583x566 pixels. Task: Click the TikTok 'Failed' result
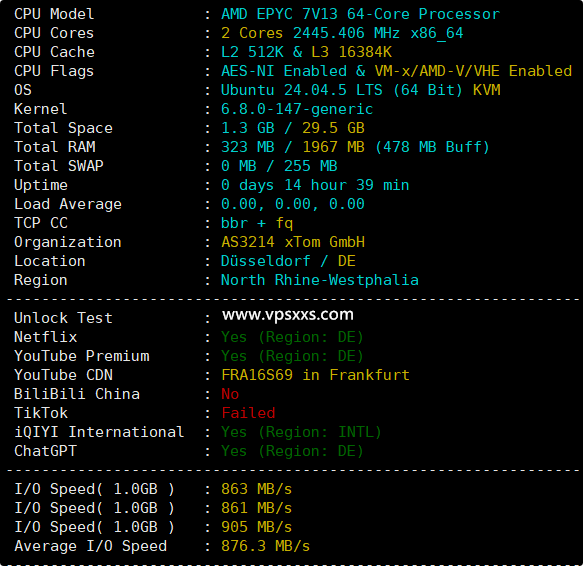[x=248, y=413]
